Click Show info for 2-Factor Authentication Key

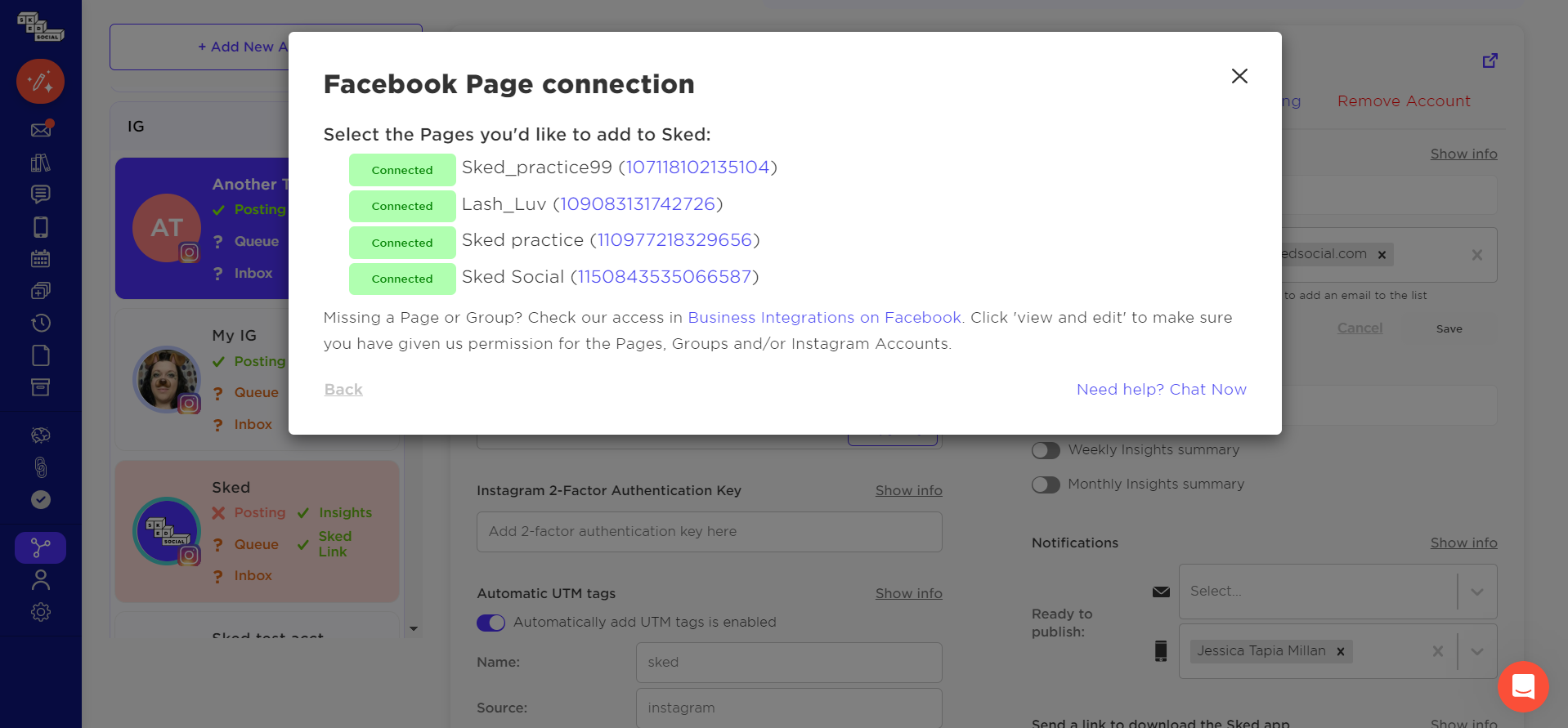[x=908, y=490]
